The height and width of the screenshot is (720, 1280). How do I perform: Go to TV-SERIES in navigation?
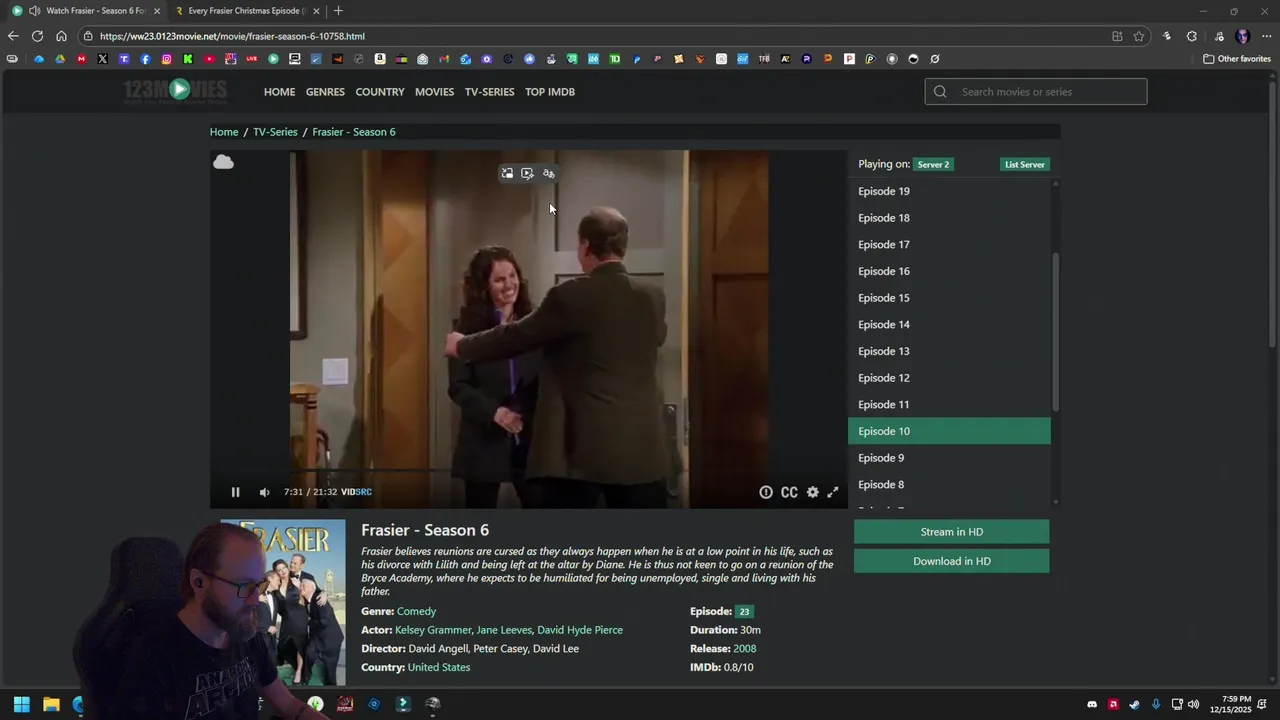click(489, 92)
